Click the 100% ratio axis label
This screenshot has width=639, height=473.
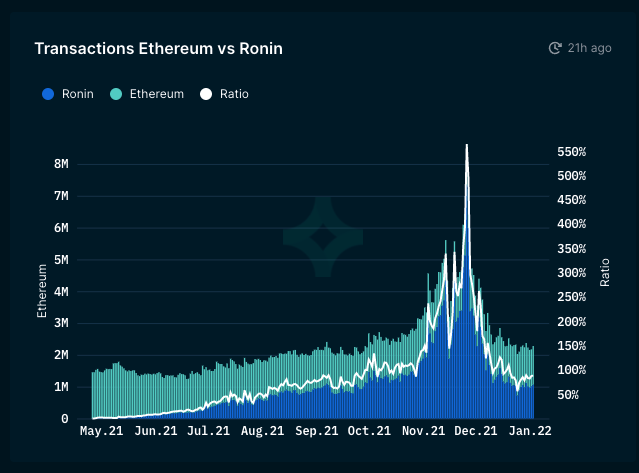pyautogui.click(x=572, y=370)
